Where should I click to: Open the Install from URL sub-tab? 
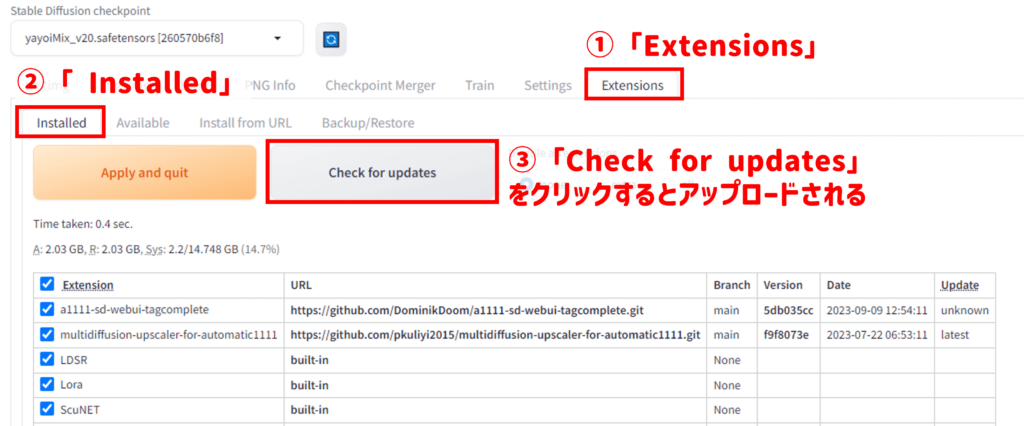[245, 123]
